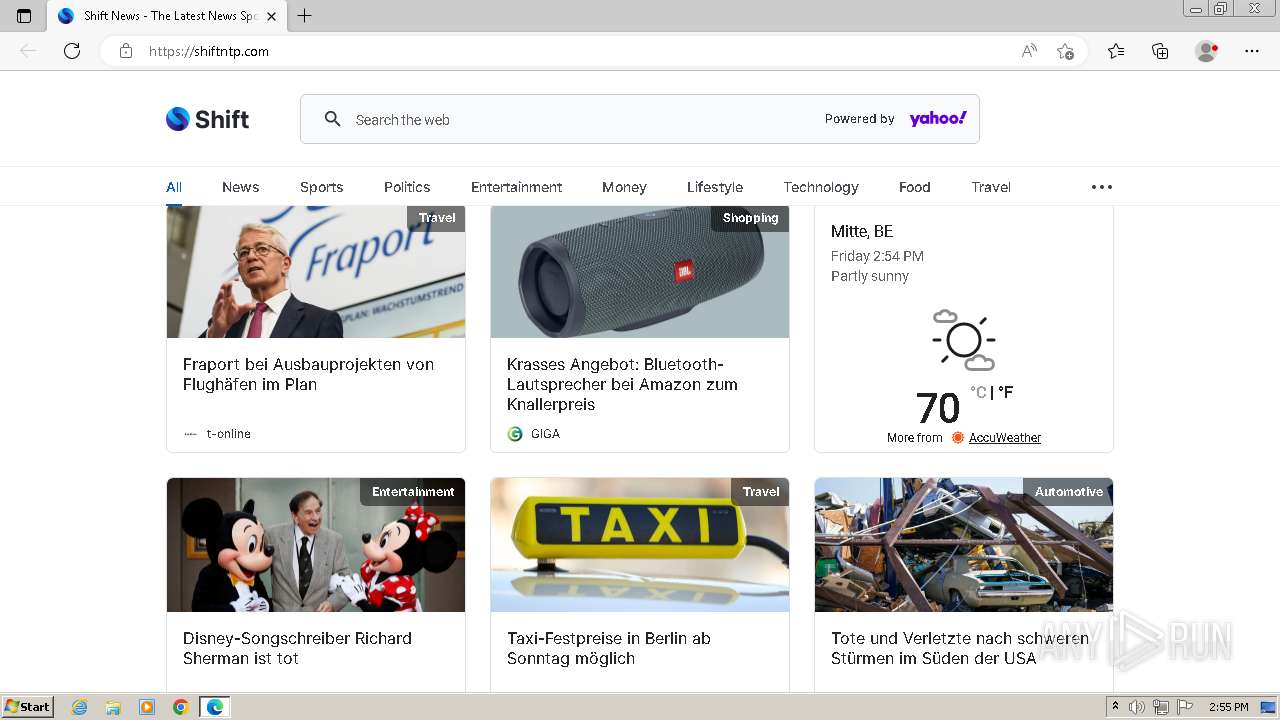Image resolution: width=1280 pixels, height=720 pixels.
Task: Open media player from taskbar
Action: click(x=147, y=707)
